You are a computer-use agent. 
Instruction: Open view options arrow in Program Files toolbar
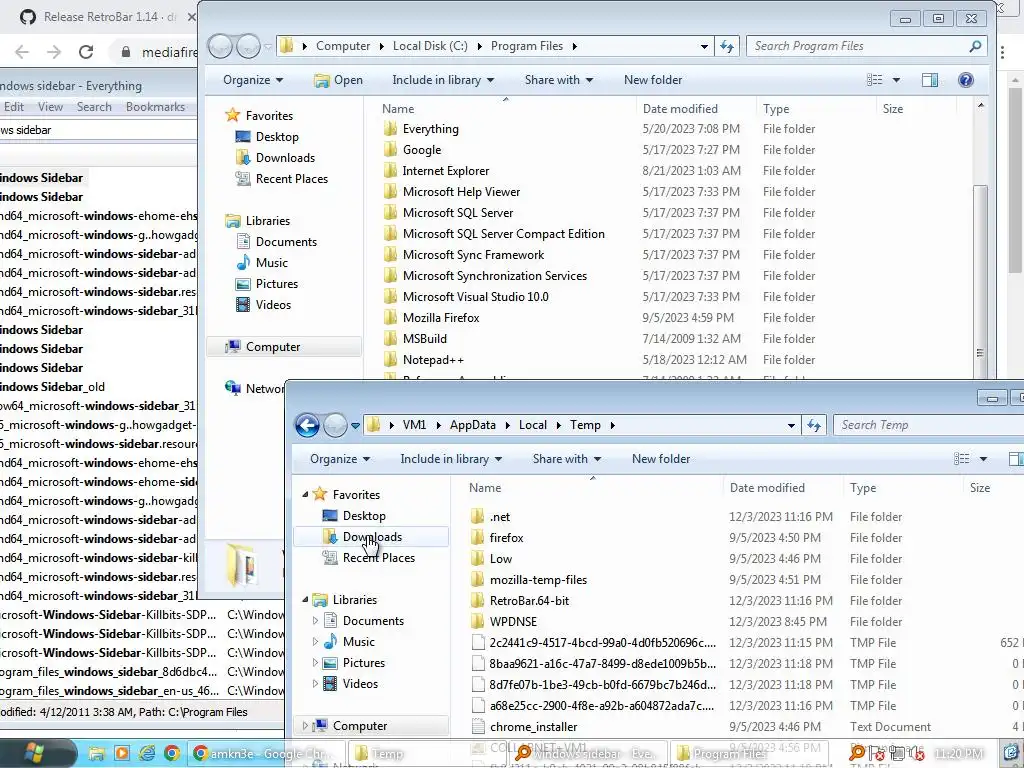coord(896,80)
